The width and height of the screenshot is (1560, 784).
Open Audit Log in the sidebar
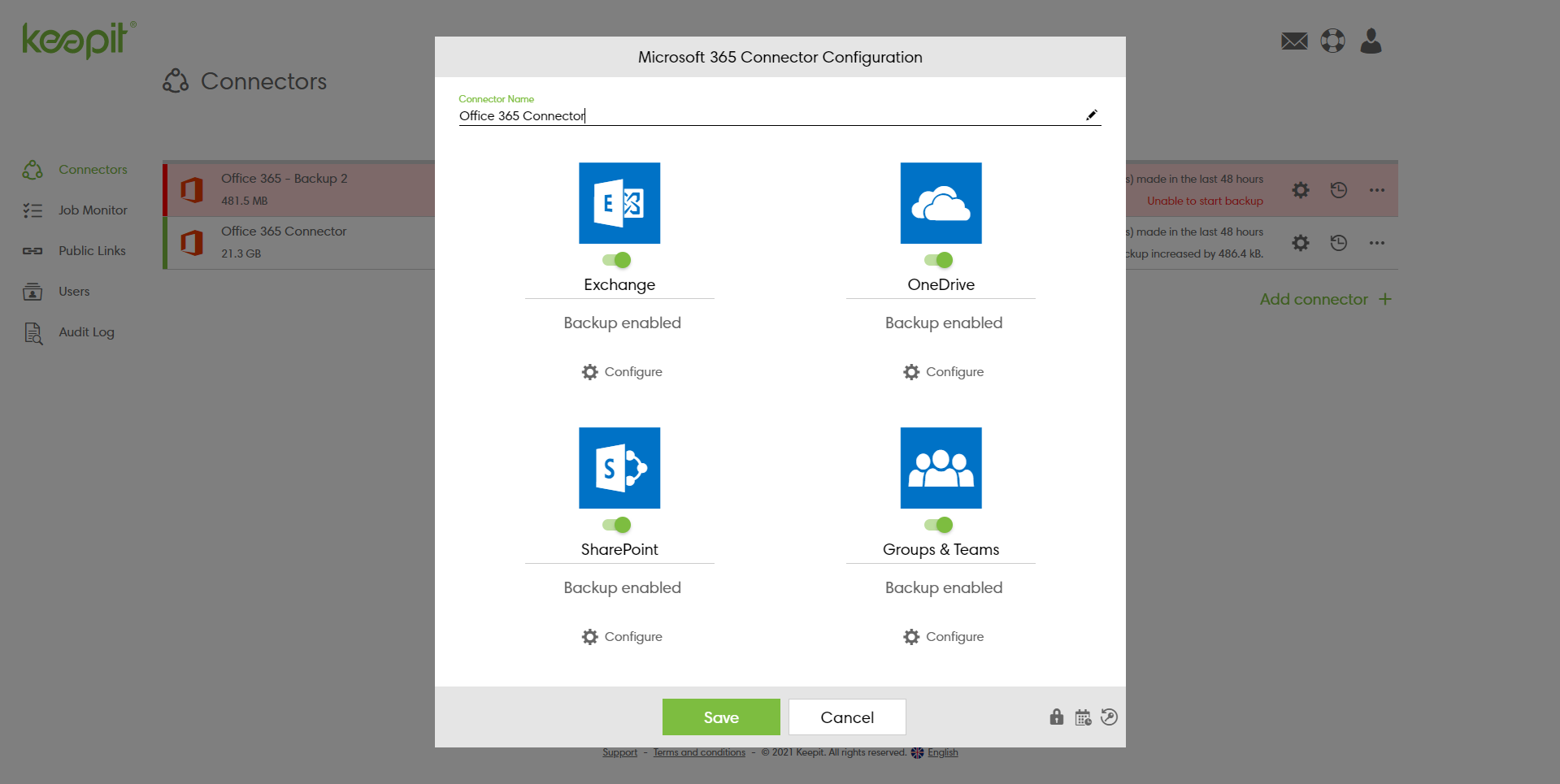click(69, 332)
